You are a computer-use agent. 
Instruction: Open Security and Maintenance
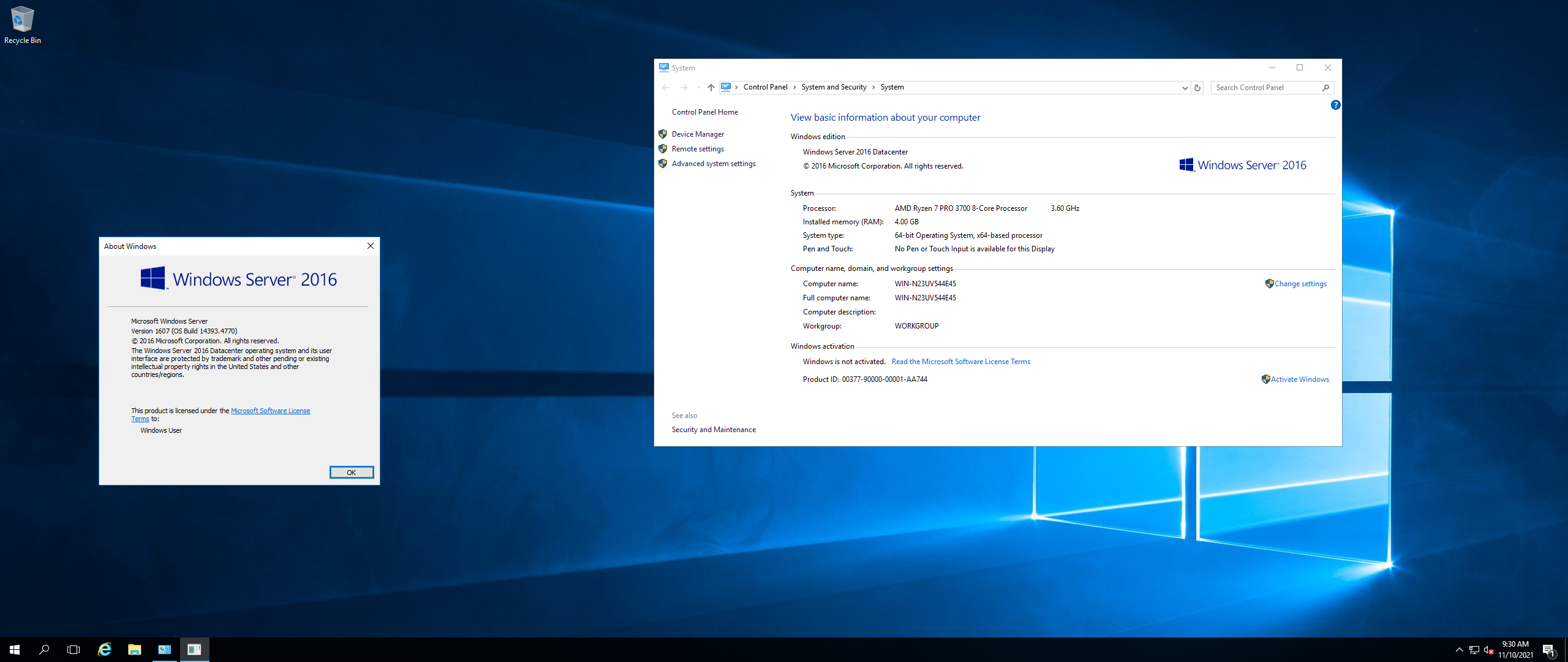(714, 430)
